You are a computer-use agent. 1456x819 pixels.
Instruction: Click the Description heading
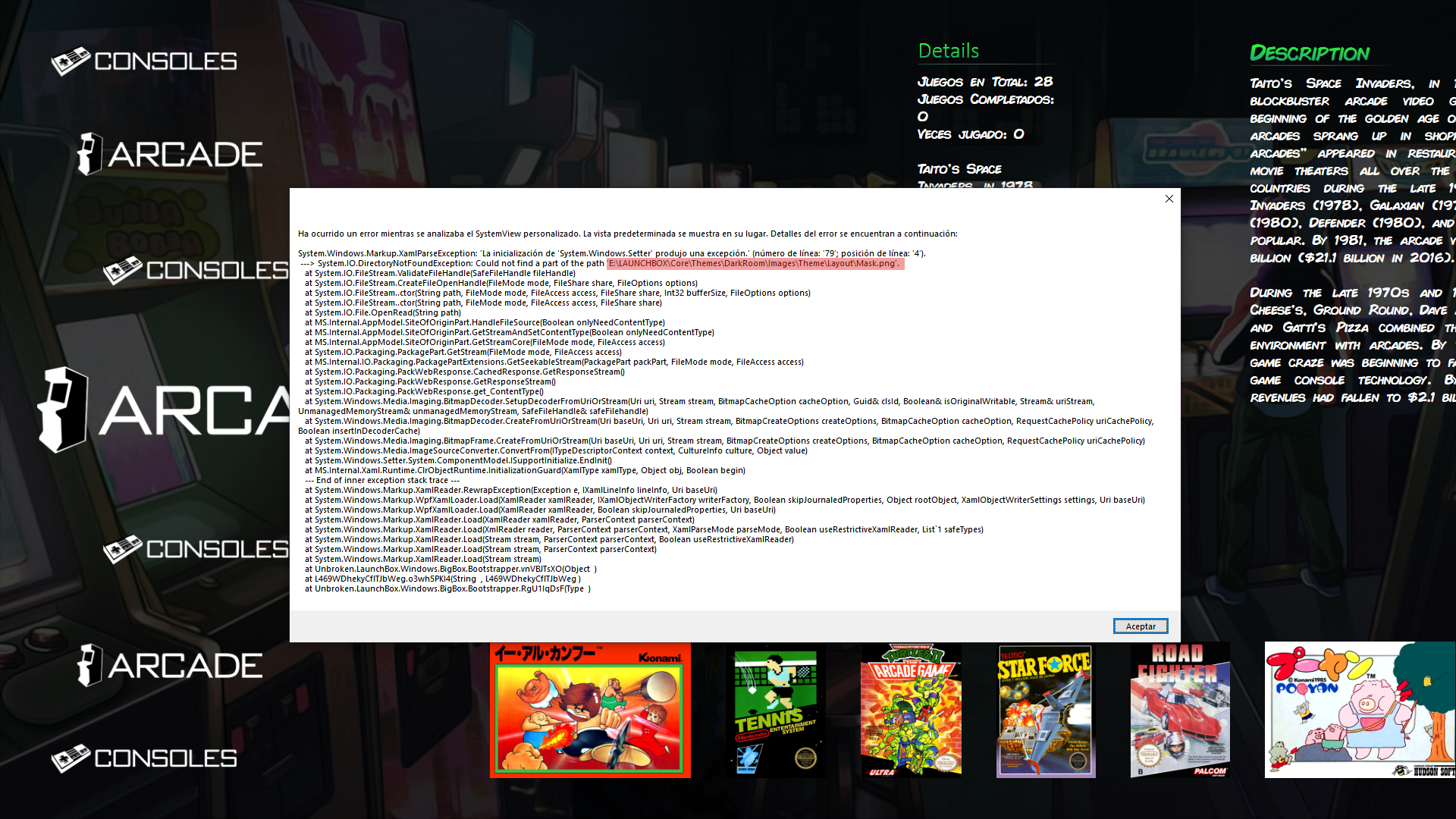coord(1310,53)
